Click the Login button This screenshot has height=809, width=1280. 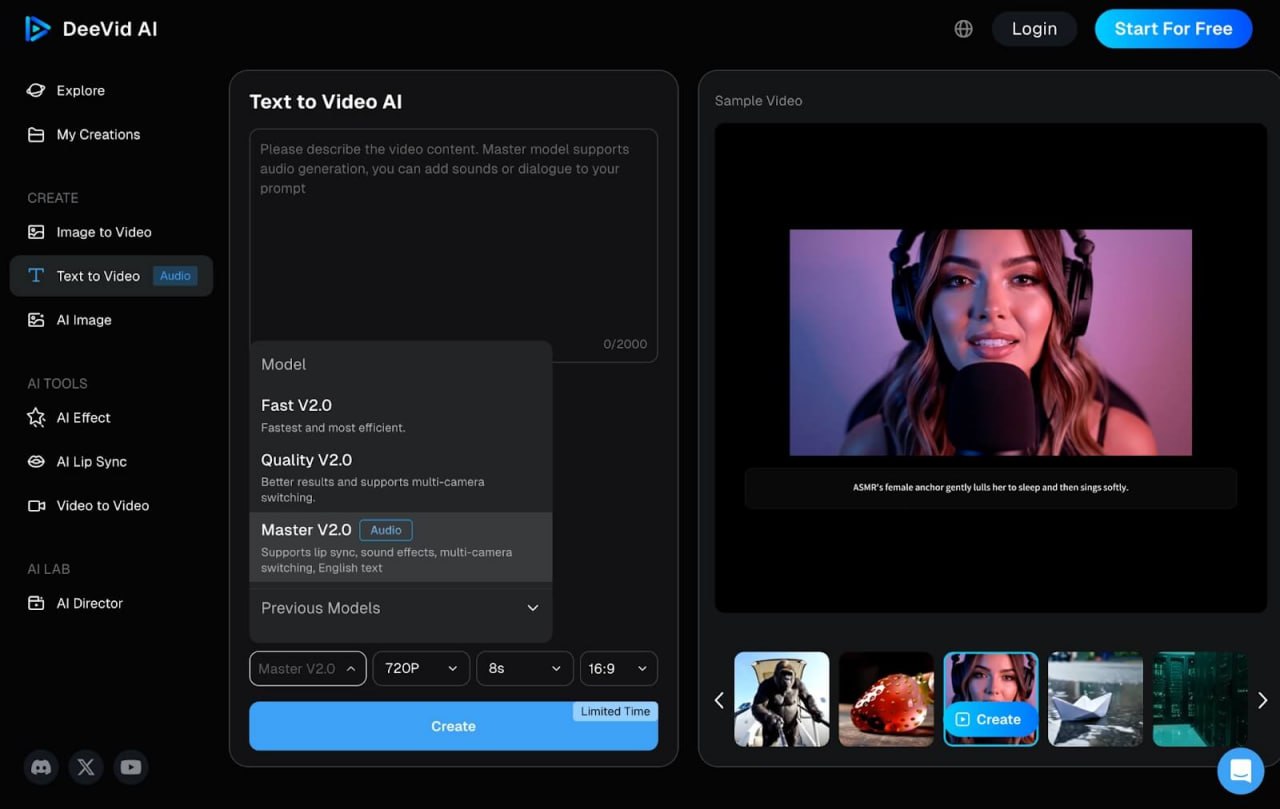pyautogui.click(x=1034, y=29)
